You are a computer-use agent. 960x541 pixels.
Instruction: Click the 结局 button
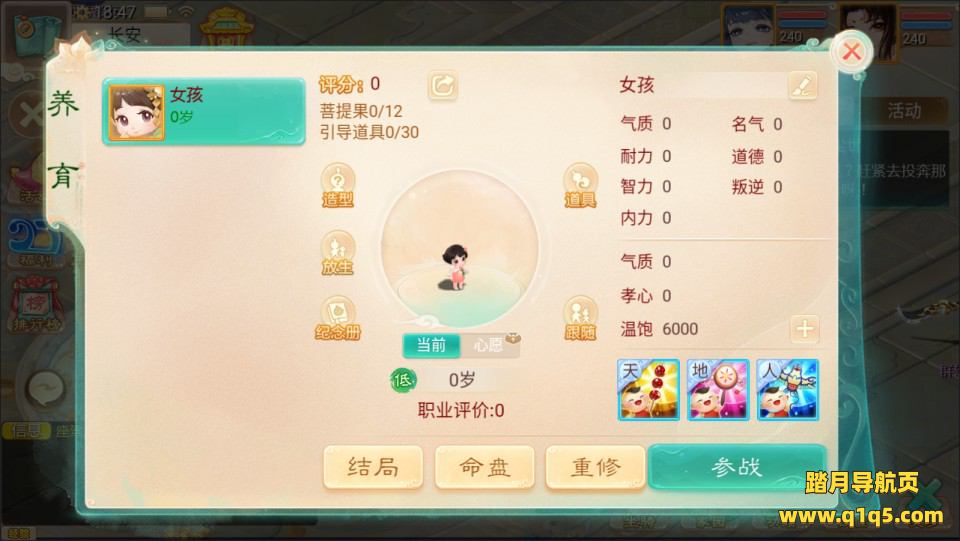pyautogui.click(x=373, y=467)
